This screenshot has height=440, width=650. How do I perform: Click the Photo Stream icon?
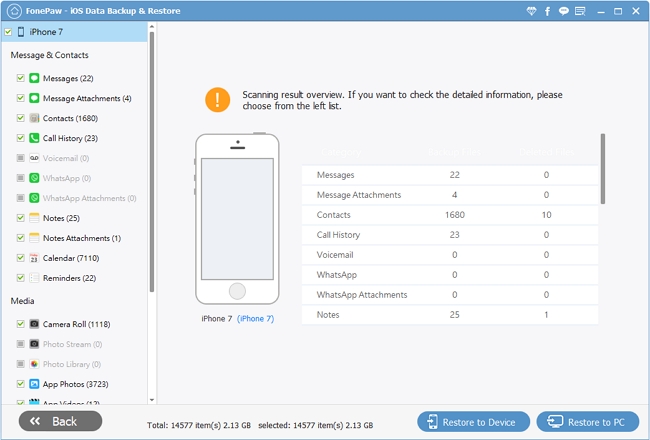(34, 344)
